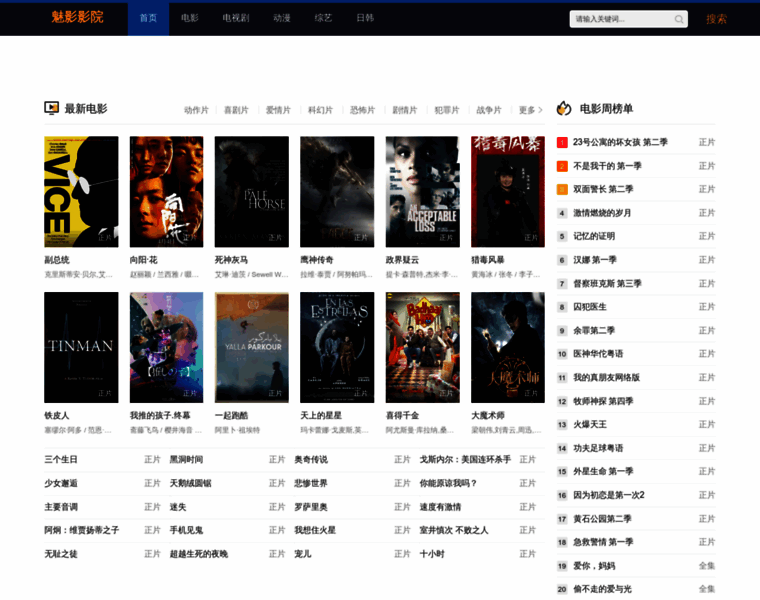Viewport: 760px width, 600px height.
Task: Filter by 科幻片 category
Action: tap(320, 110)
